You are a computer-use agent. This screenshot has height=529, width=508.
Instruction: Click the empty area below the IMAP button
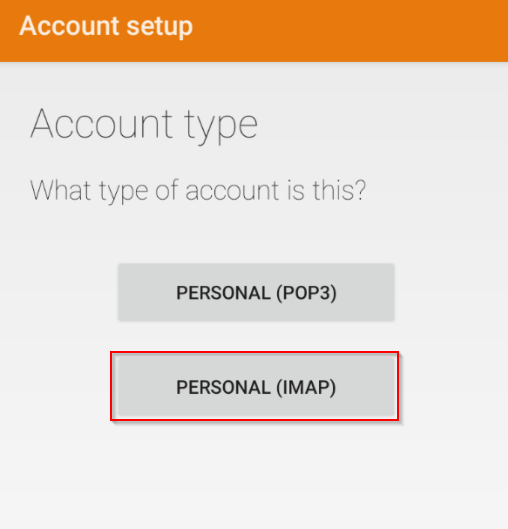[x=256, y=472]
